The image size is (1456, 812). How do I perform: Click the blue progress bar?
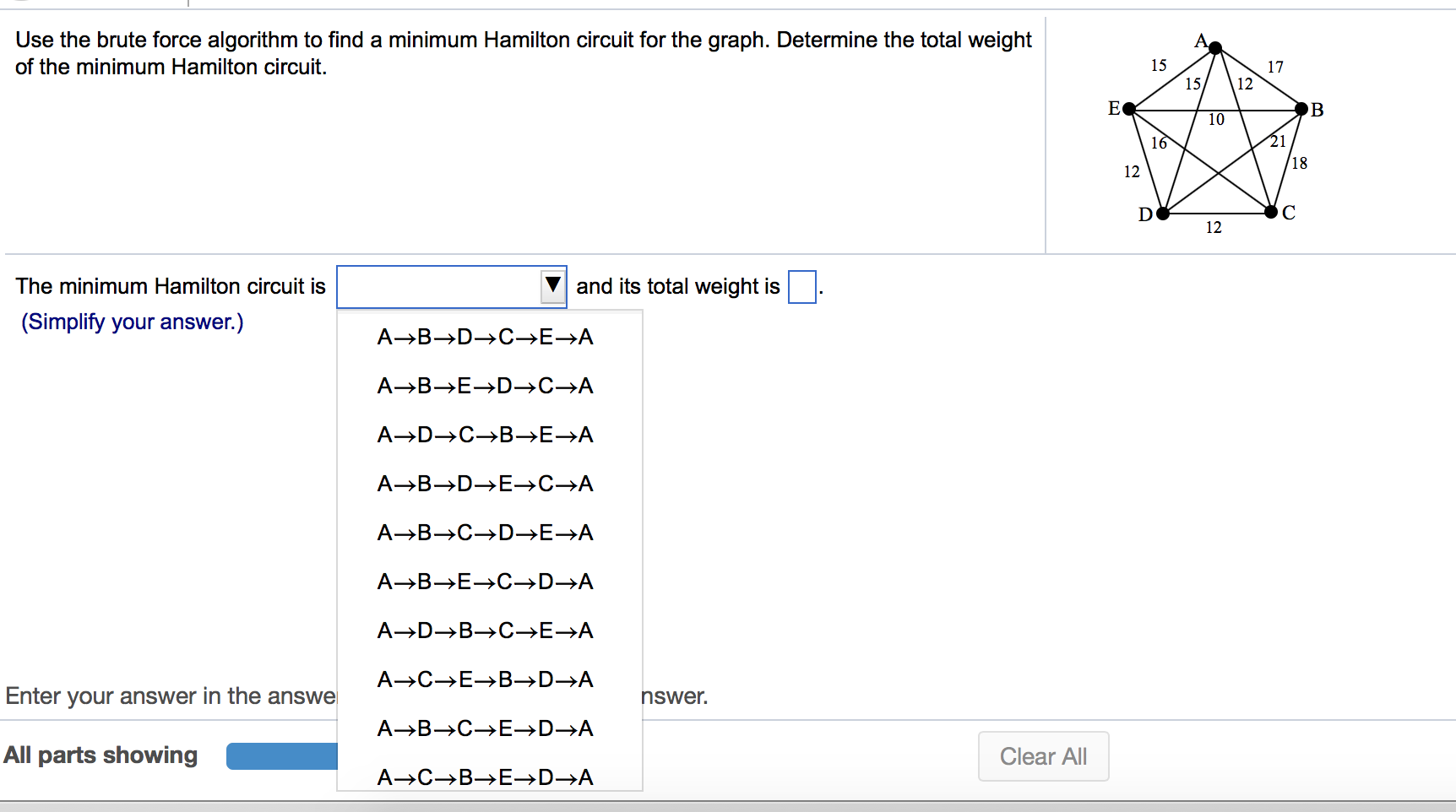(x=282, y=756)
